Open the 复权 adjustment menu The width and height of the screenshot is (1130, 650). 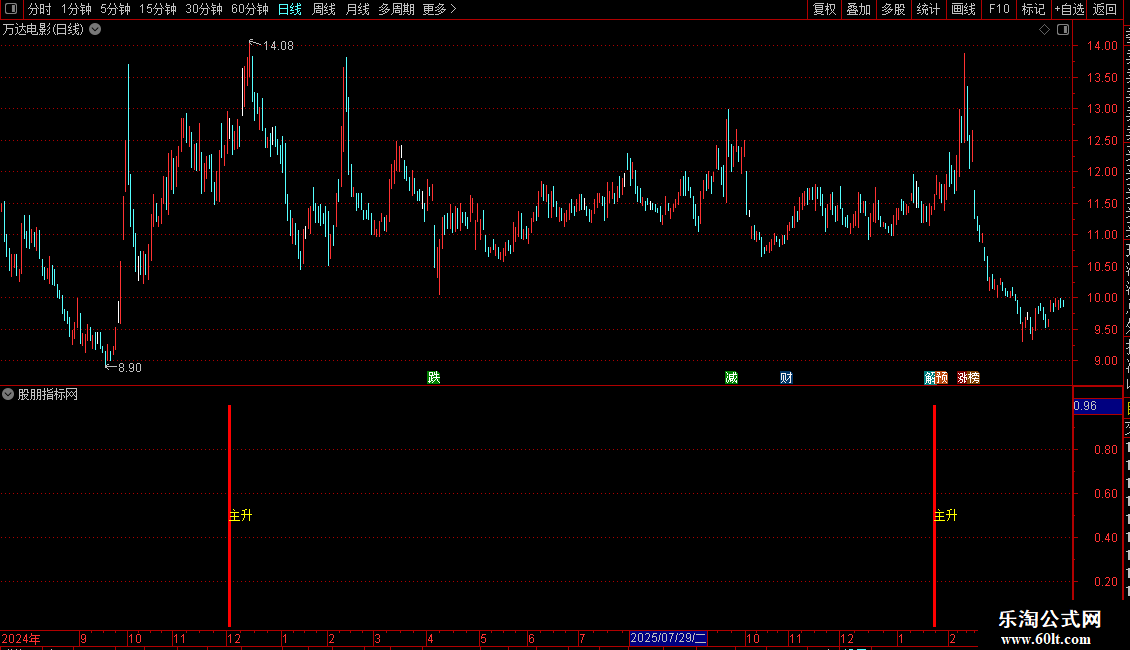824,9
